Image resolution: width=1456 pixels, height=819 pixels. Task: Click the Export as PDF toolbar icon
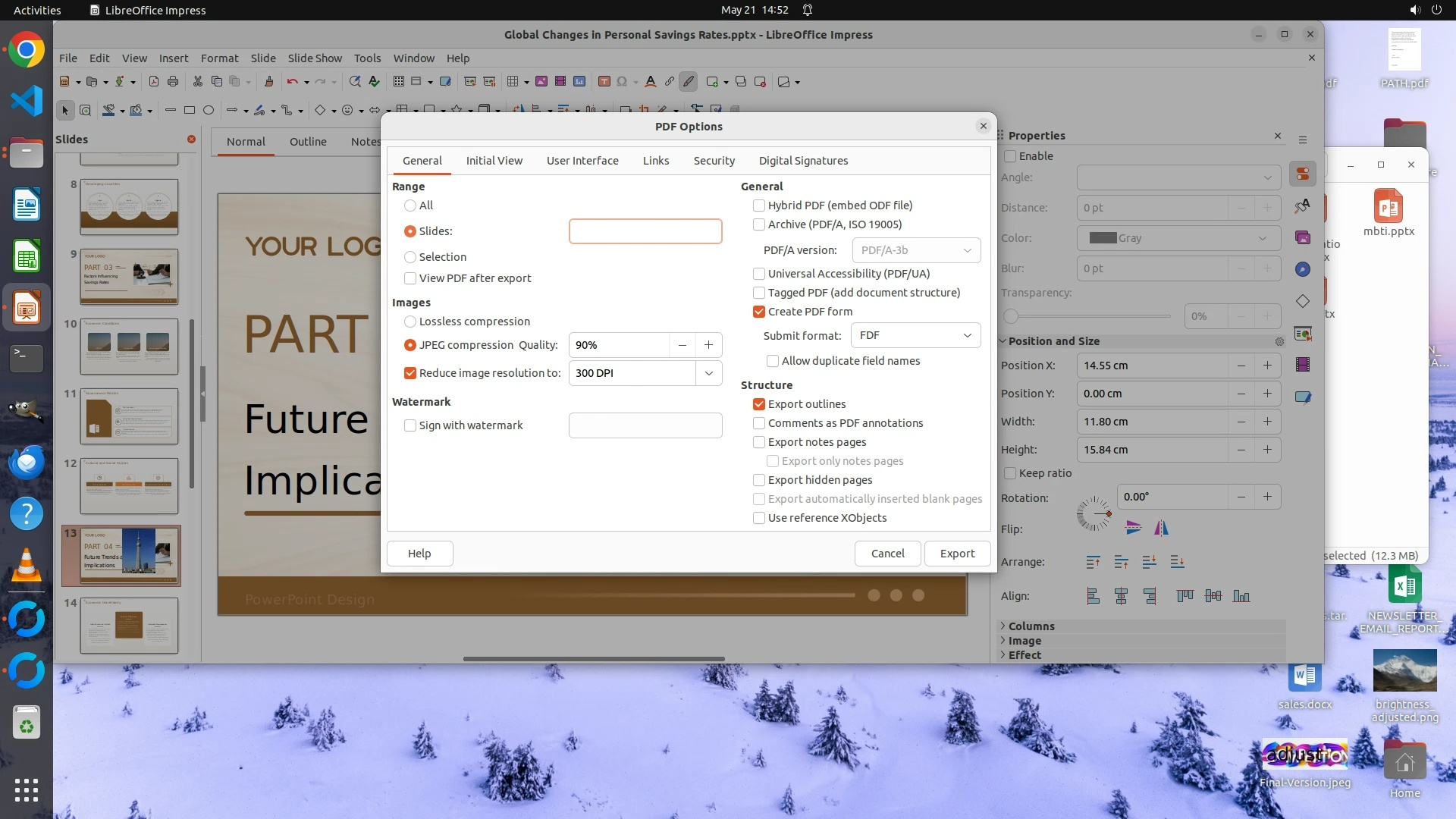click(x=154, y=82)
